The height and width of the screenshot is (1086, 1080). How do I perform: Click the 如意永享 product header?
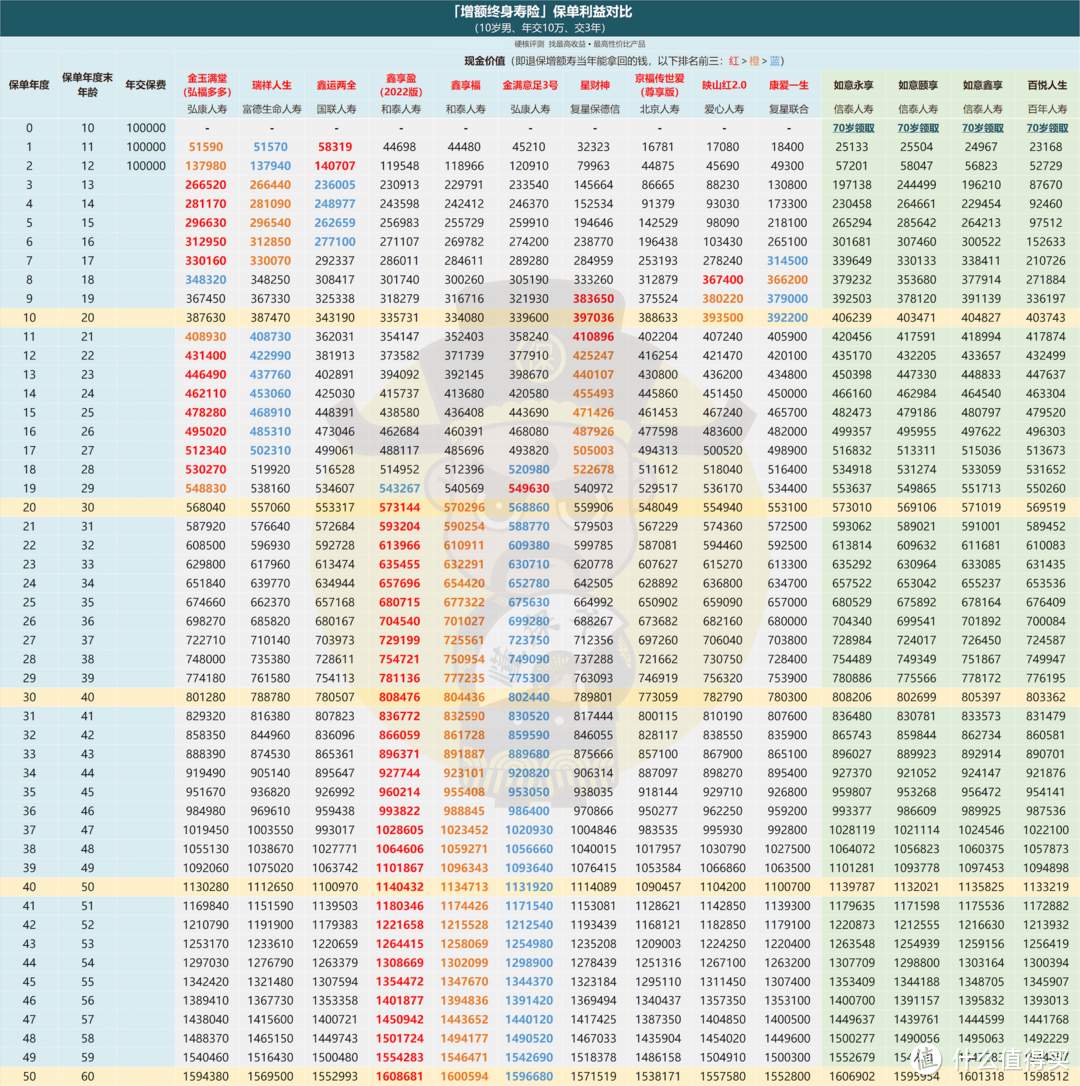853,85
